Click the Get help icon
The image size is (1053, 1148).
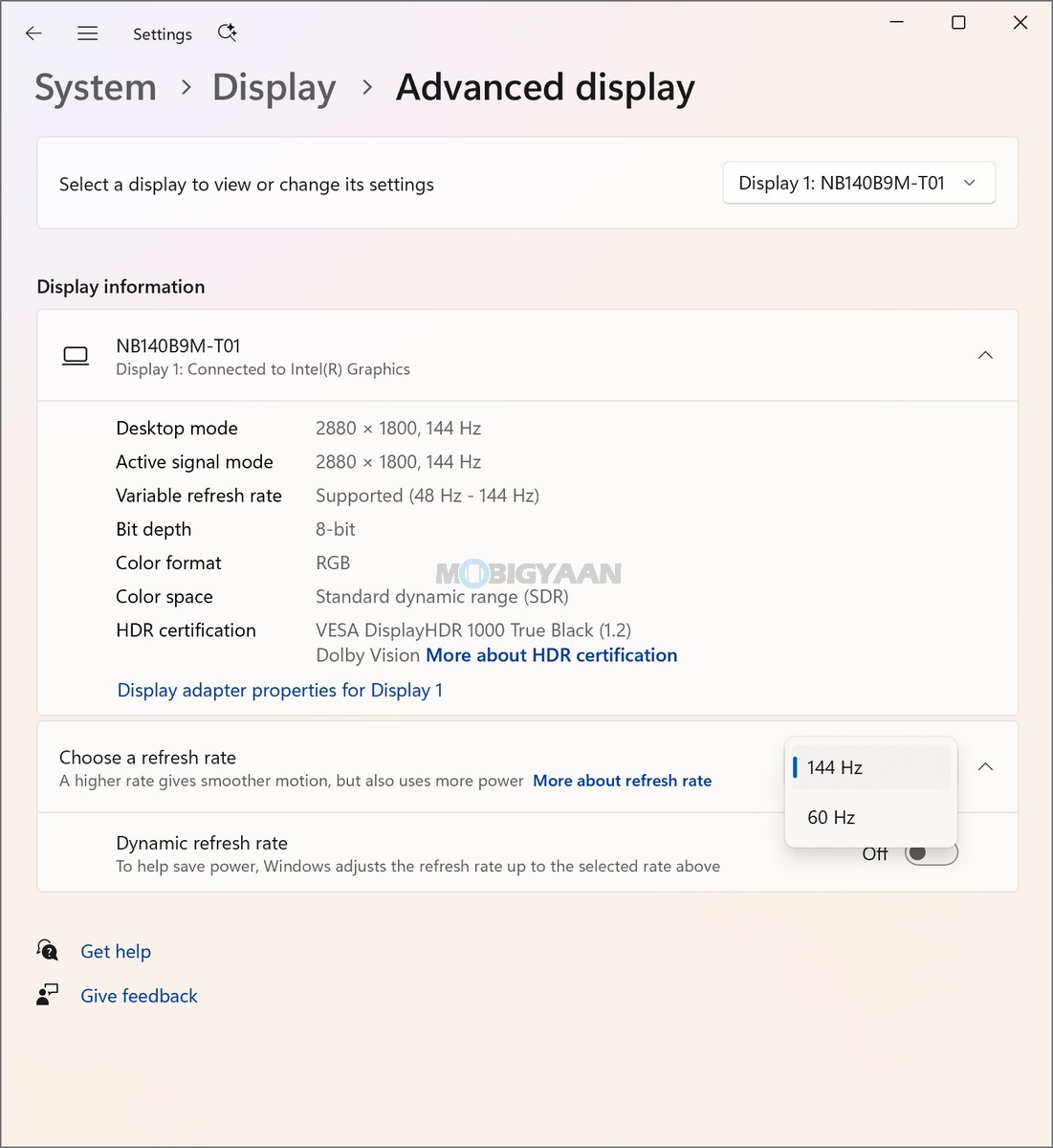pos(47,950)
